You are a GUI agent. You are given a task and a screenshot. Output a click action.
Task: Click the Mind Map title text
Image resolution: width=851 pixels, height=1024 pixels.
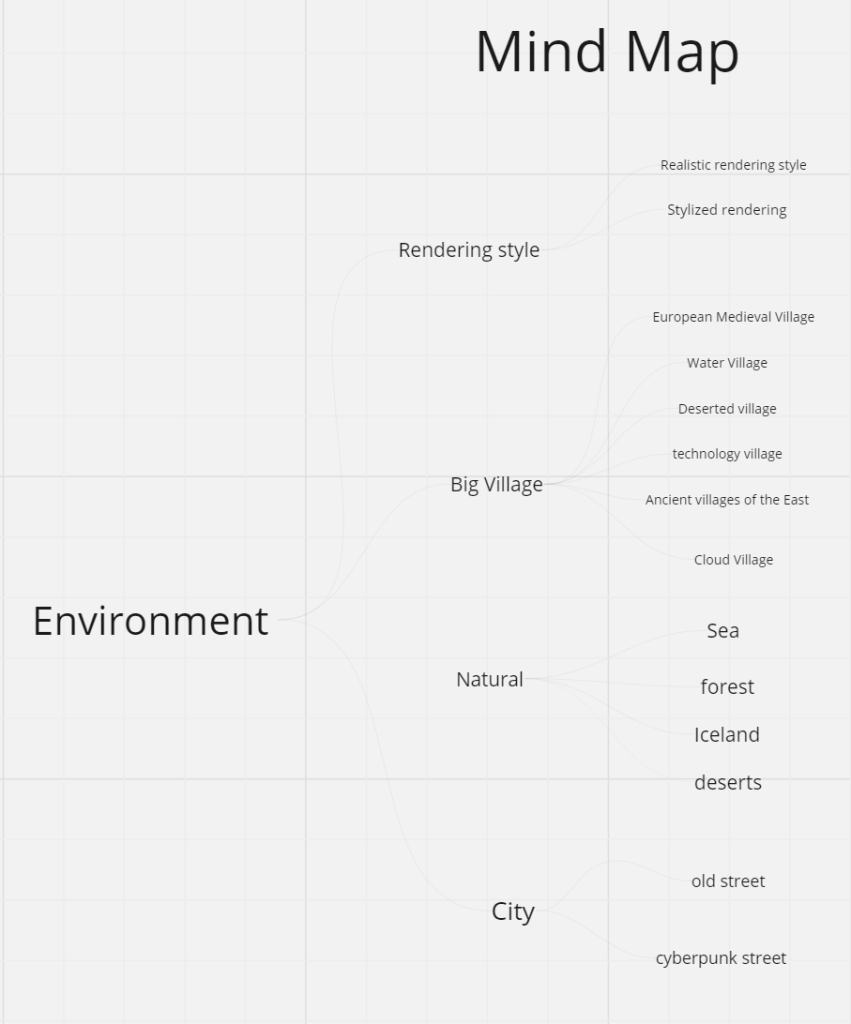click(x=607, y=52)
